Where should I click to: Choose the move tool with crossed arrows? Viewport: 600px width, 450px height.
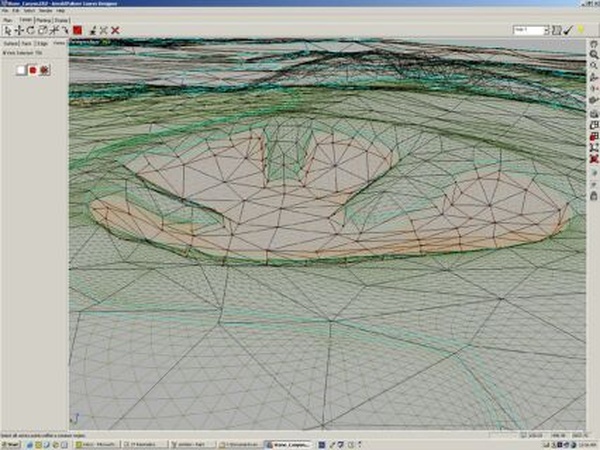[x=18, y=31]
